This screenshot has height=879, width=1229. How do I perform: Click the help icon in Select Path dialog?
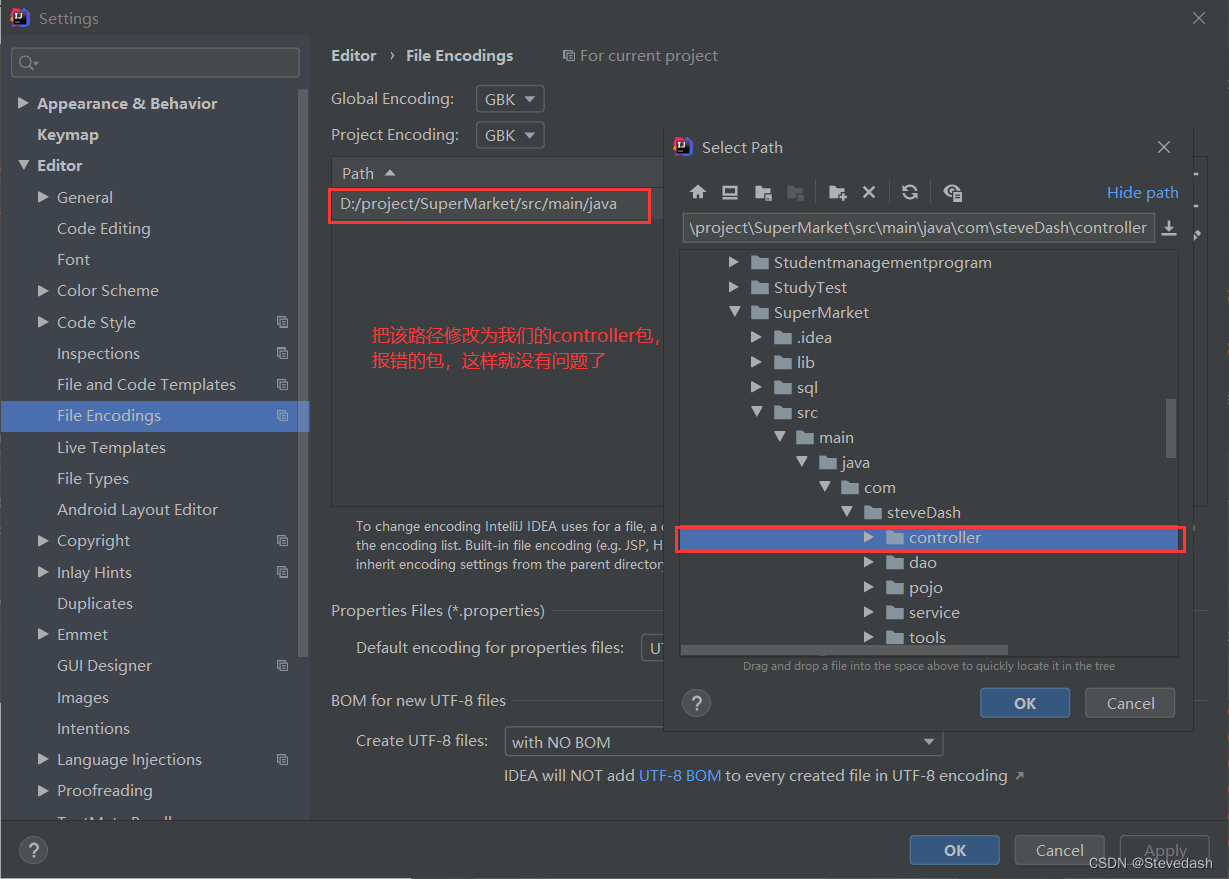(x=696, y=703)
